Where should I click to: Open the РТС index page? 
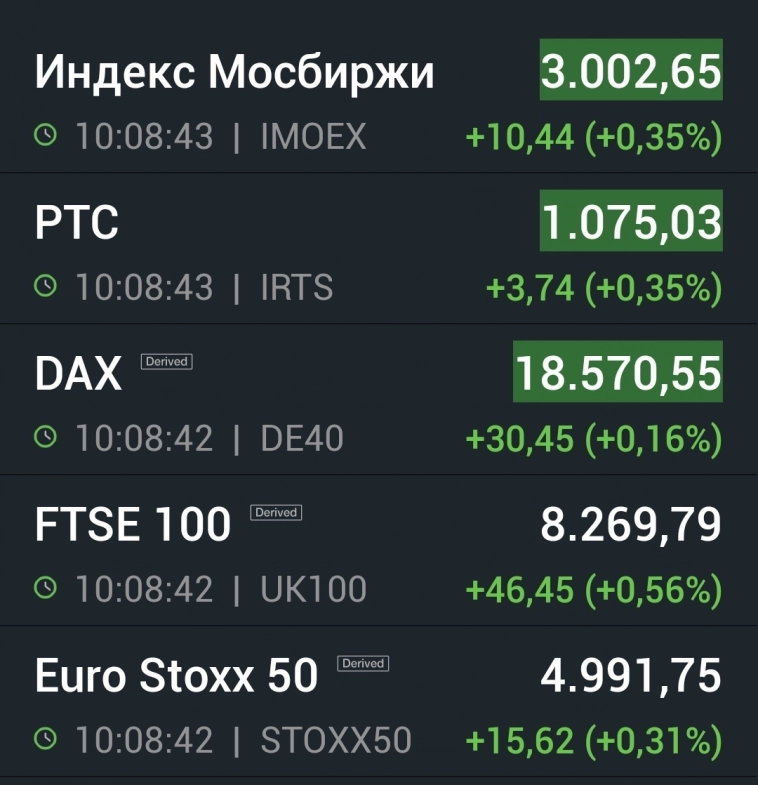click(77, 223)
